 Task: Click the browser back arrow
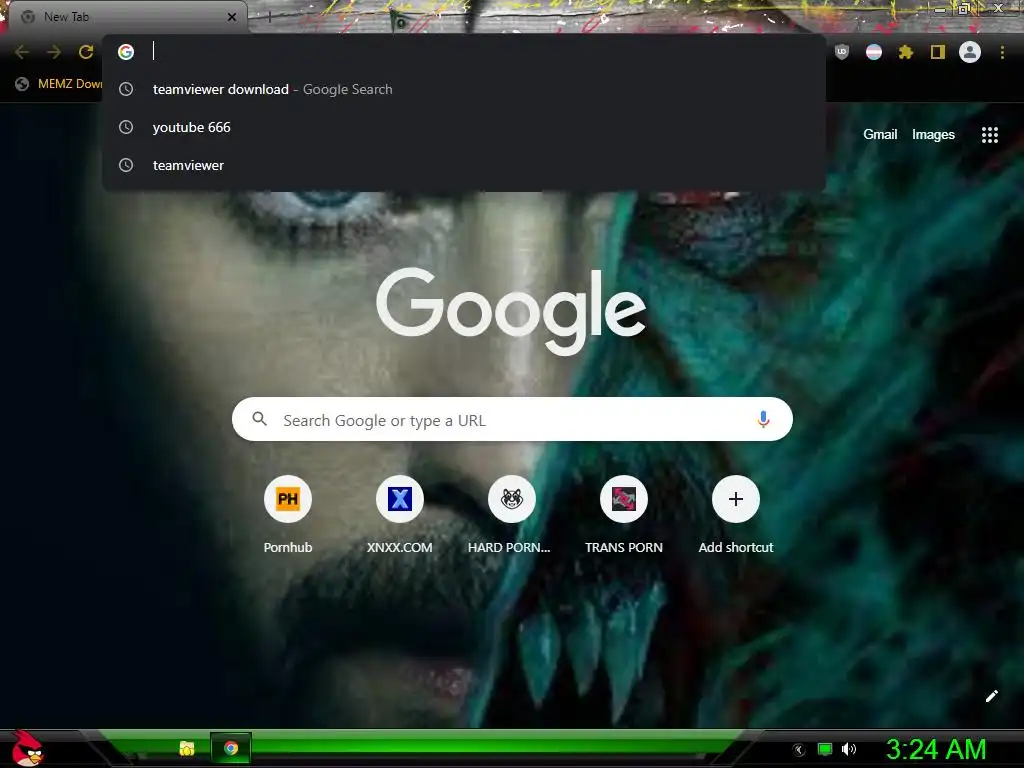pos(22,52)
